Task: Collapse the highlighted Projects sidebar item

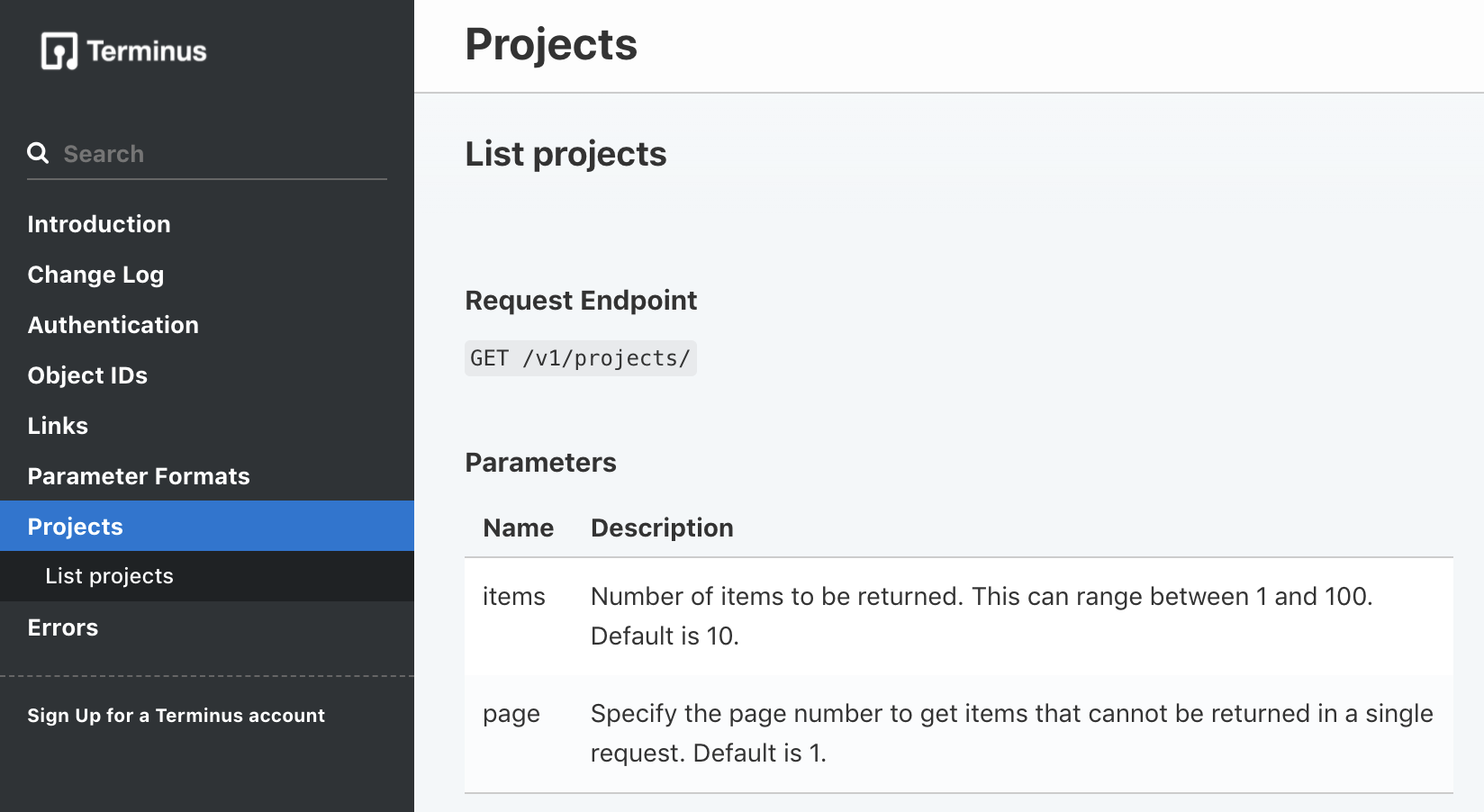Action: point(76,527)
